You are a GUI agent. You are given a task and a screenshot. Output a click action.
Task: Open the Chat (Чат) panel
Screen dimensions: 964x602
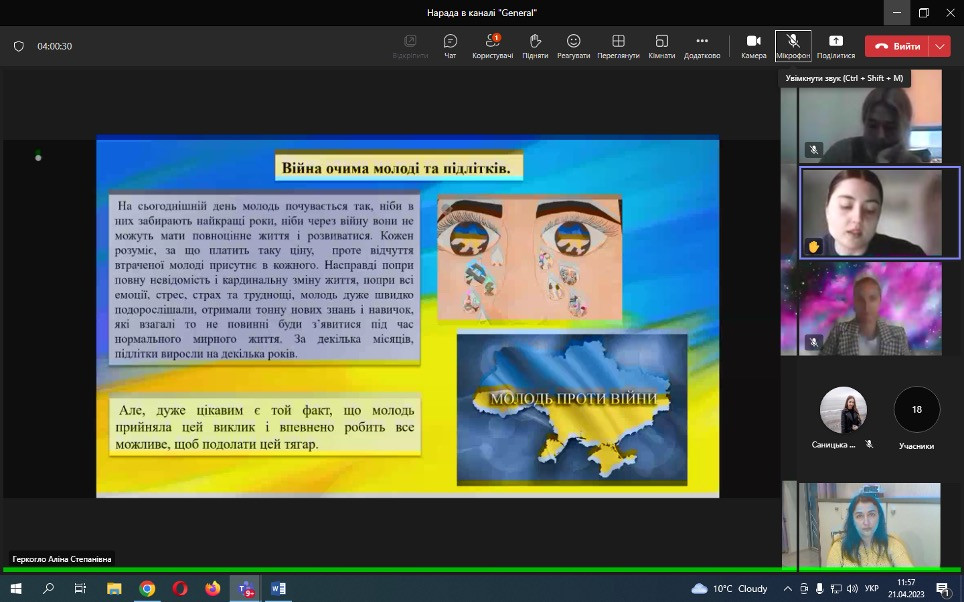point(450,45)
